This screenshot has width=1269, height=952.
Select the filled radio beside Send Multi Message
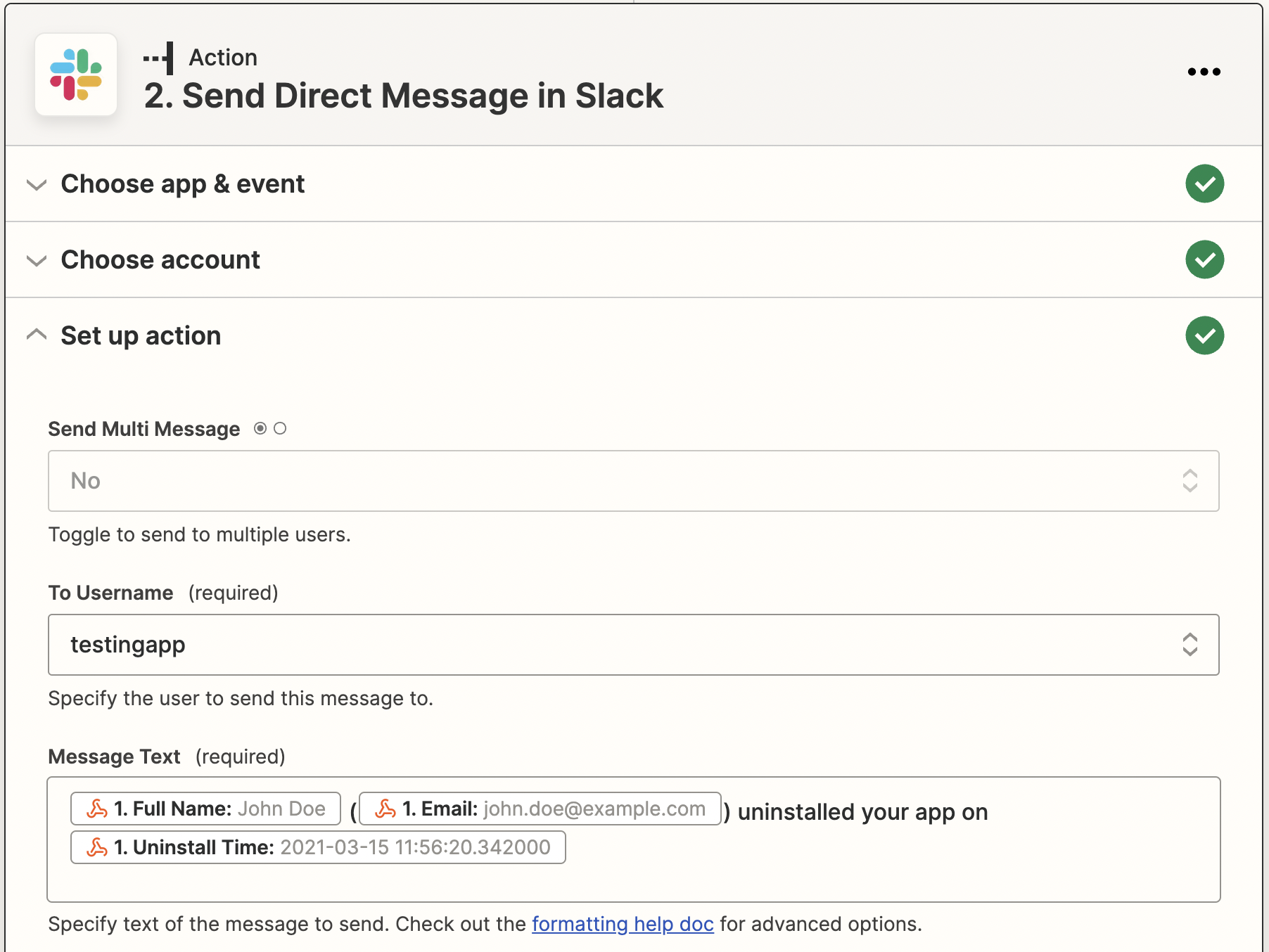tap(260, 428)
